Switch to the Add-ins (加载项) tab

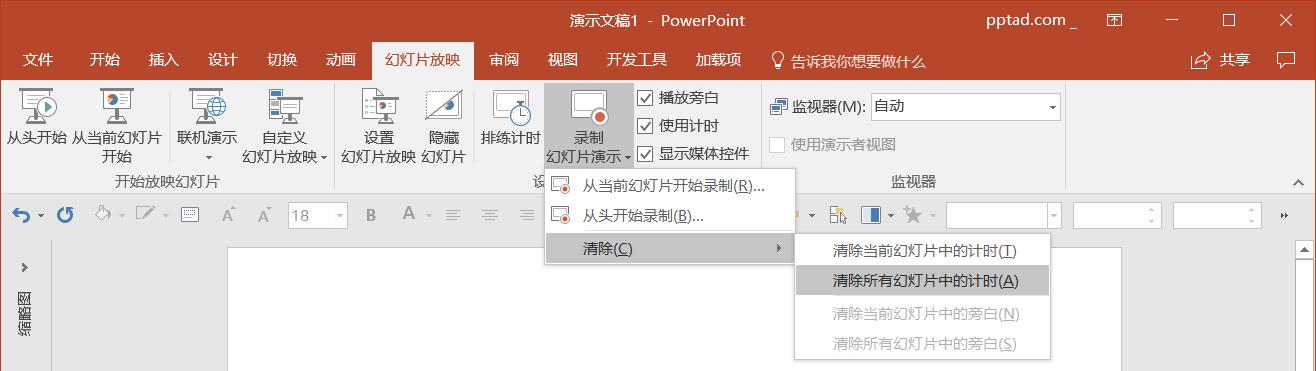click(718, 60)
